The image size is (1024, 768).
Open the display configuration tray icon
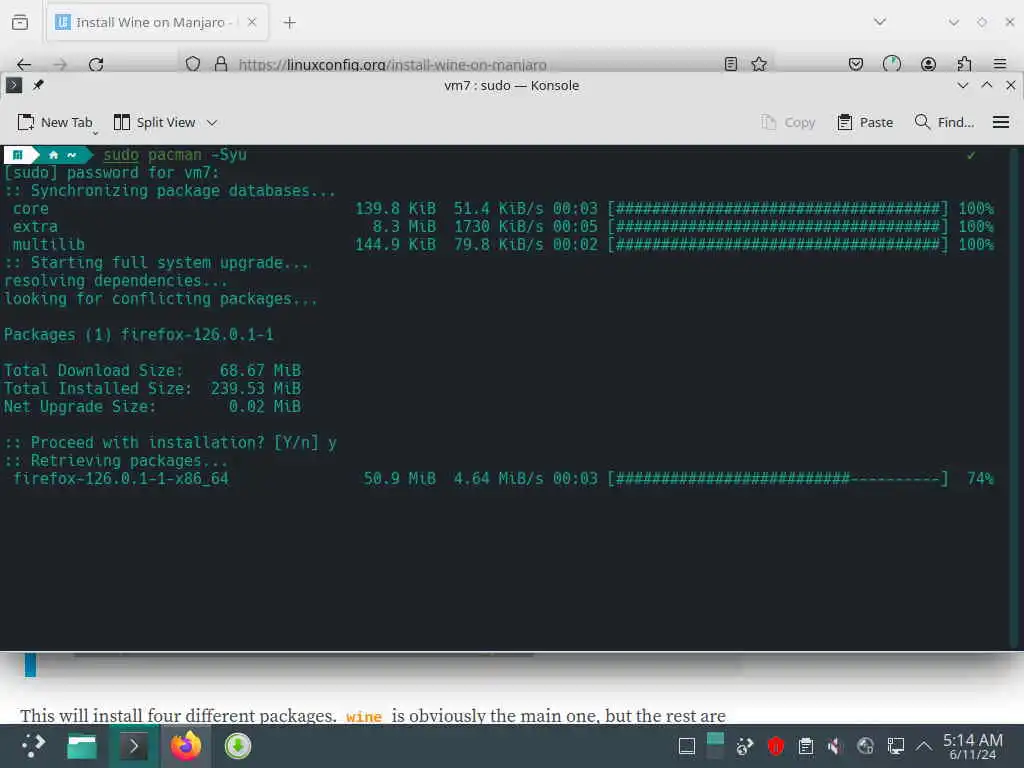895,746
